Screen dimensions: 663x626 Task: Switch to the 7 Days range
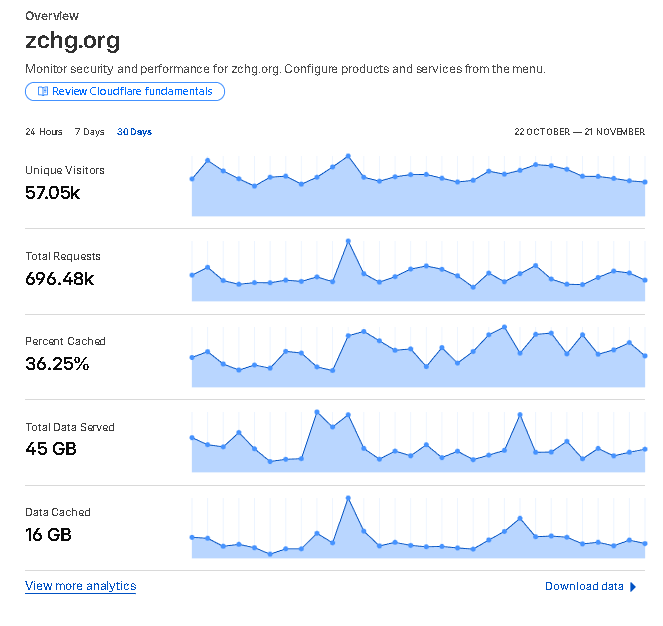click(89, 132)
